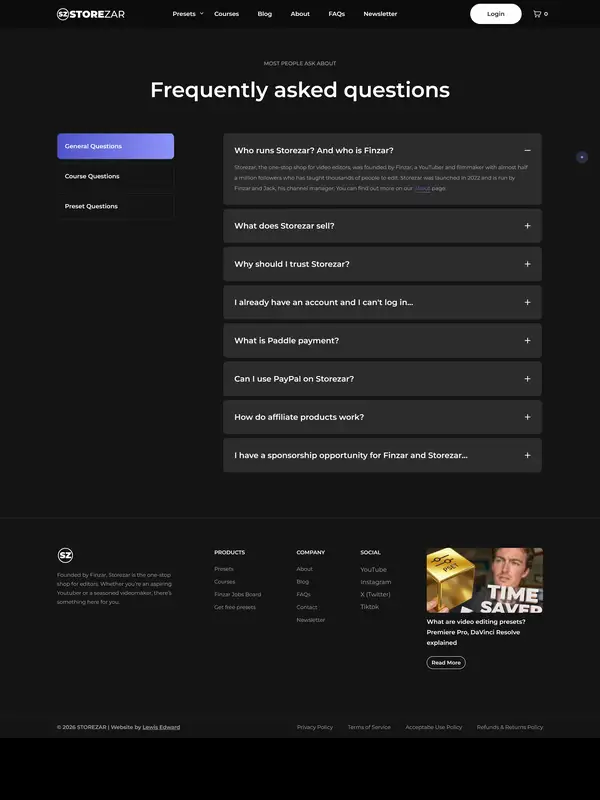Visit X (Twitter) social link
Viewport: 600px width, 800px height.
(375, 594)
